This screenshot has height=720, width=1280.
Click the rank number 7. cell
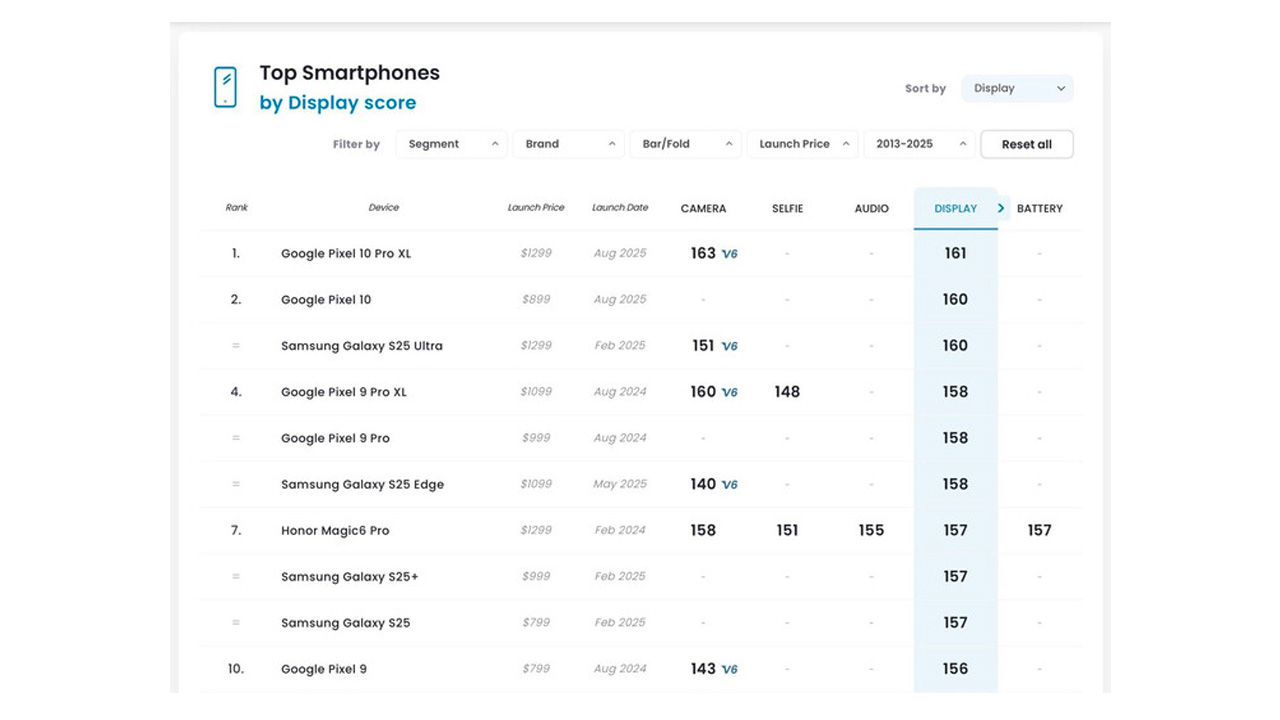236,530
